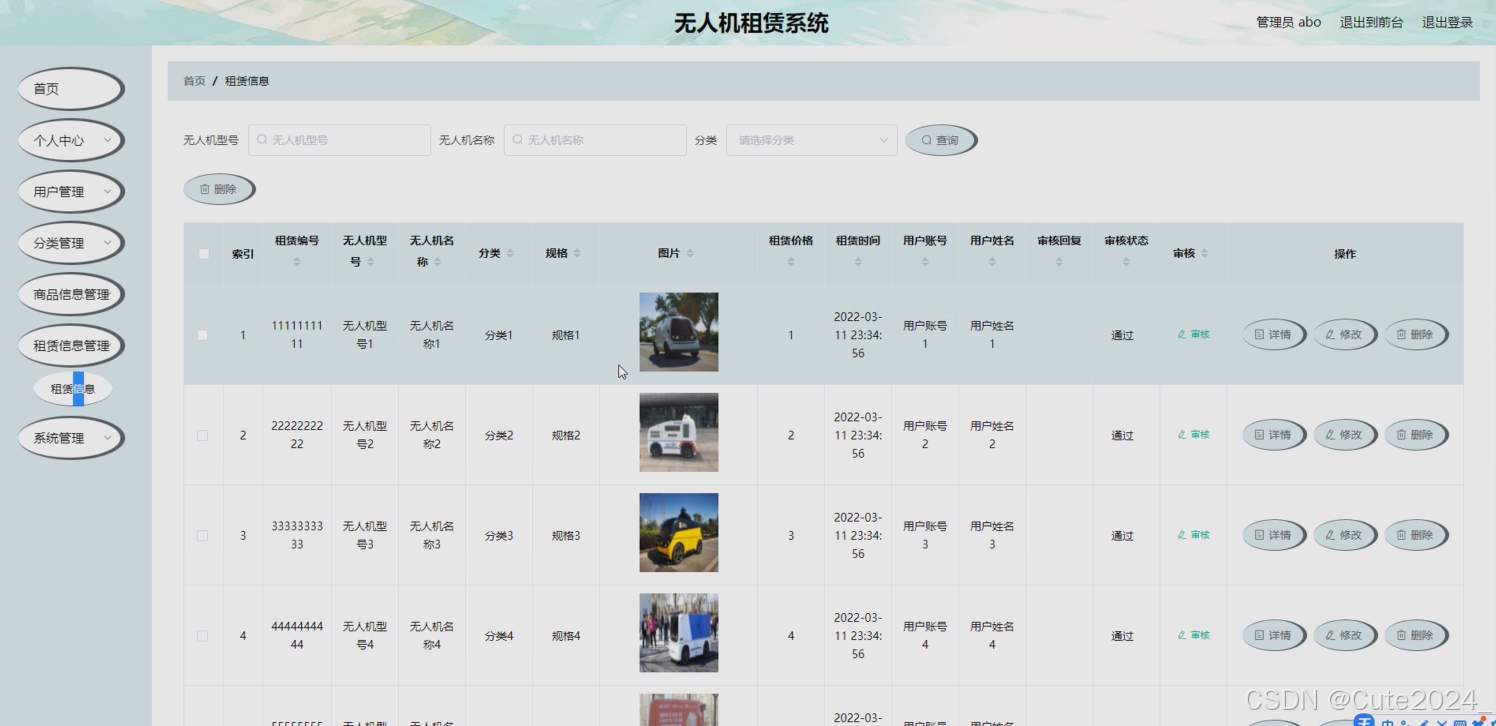Sort by 用户姓名 column sort icon
The image size is (1496, 726).
point(992,262)
